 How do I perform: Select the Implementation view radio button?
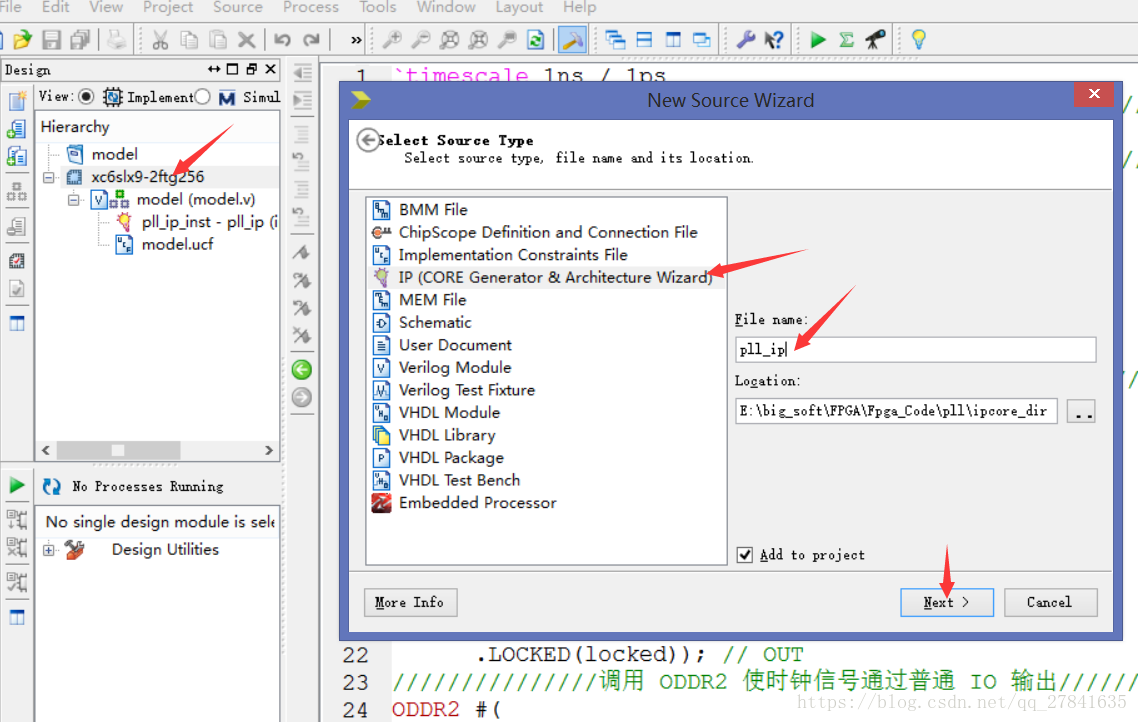point(86,97)
